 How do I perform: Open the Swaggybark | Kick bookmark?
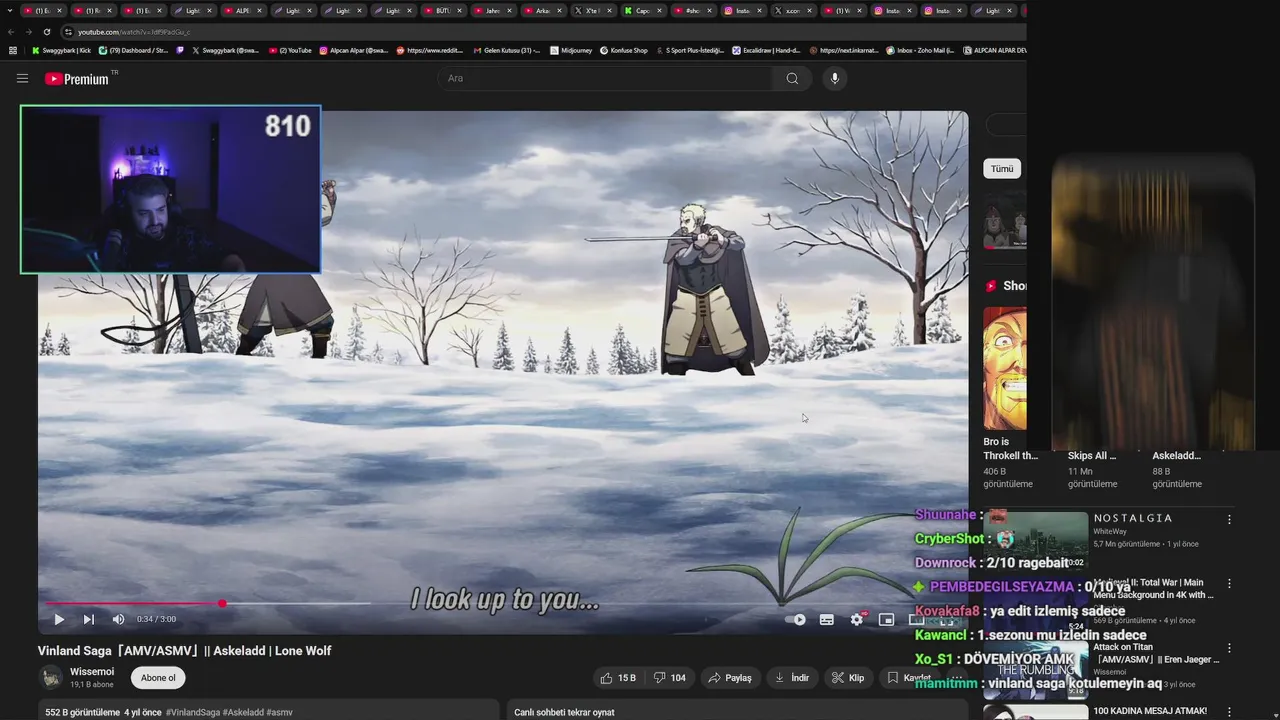coord(60,50)
